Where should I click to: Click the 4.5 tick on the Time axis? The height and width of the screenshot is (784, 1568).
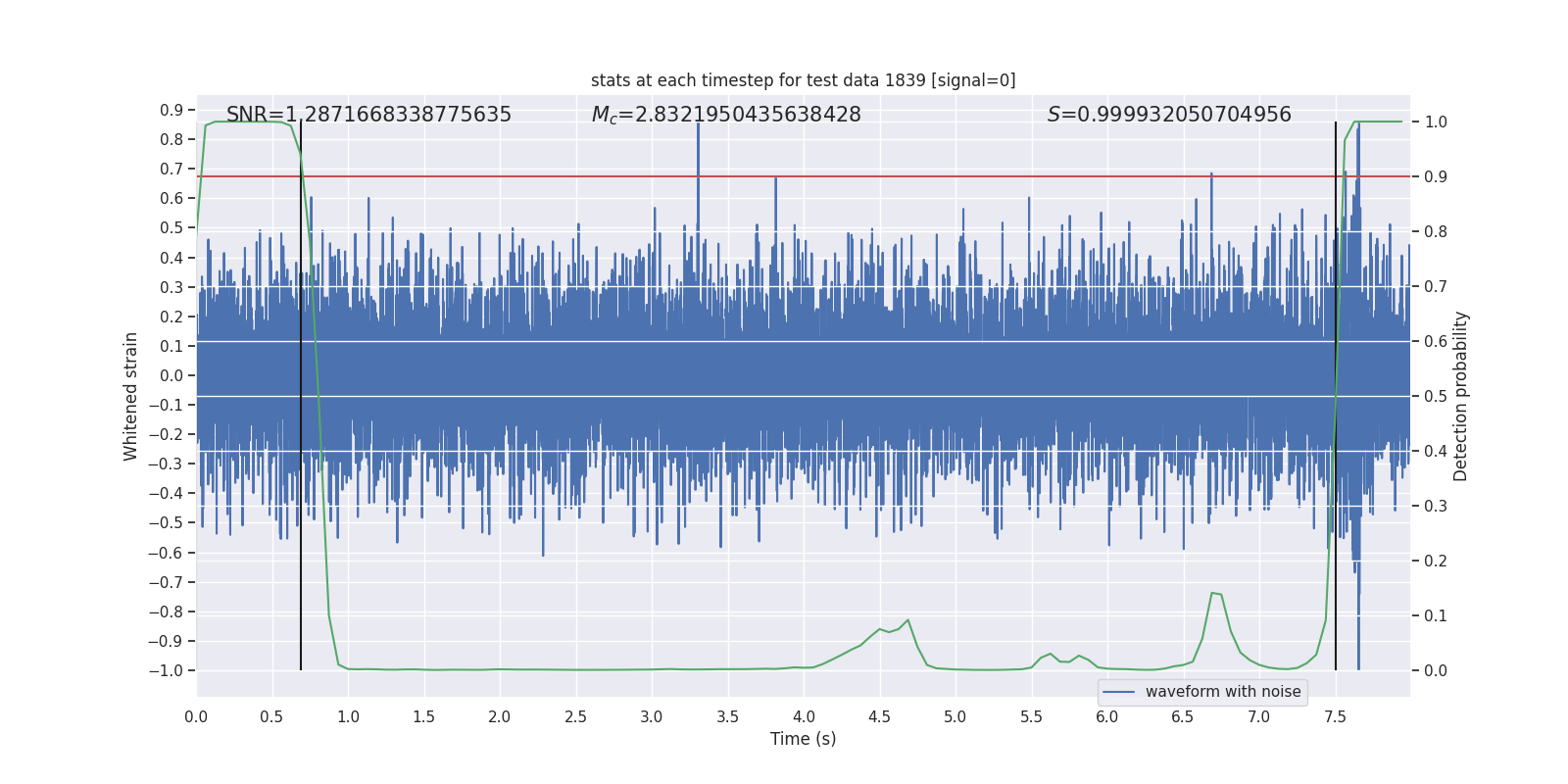pyautogui.click(x=879, y=716)
